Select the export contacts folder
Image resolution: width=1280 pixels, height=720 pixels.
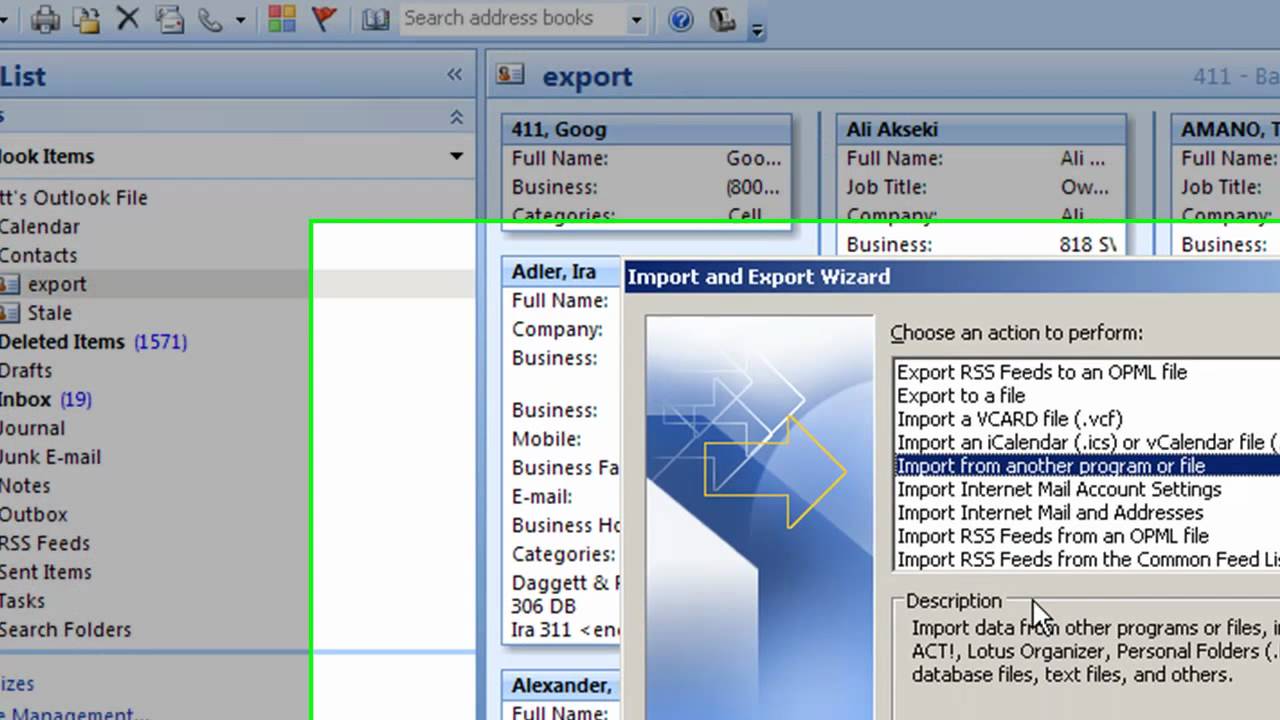point(57,284)
